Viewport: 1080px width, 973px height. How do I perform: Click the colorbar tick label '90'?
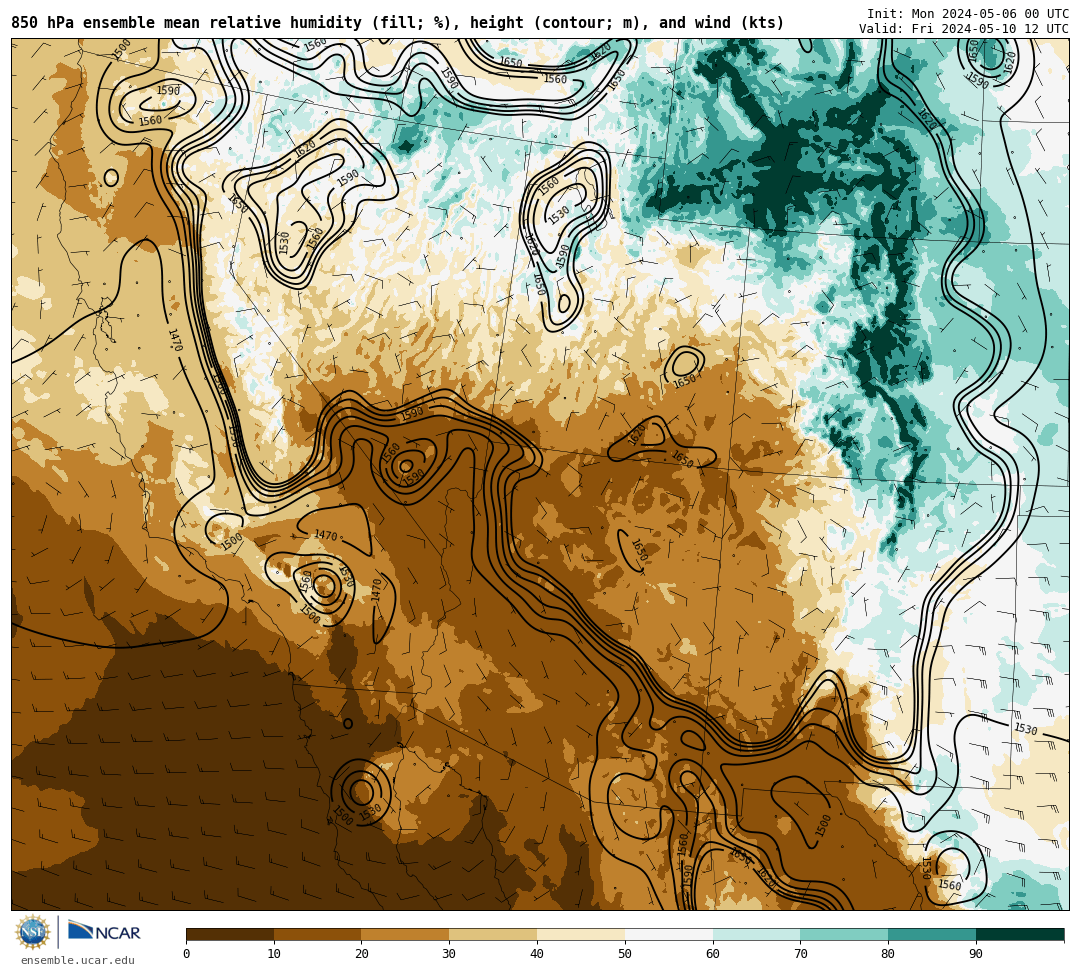pyautogui.click(x=976, y=954)
